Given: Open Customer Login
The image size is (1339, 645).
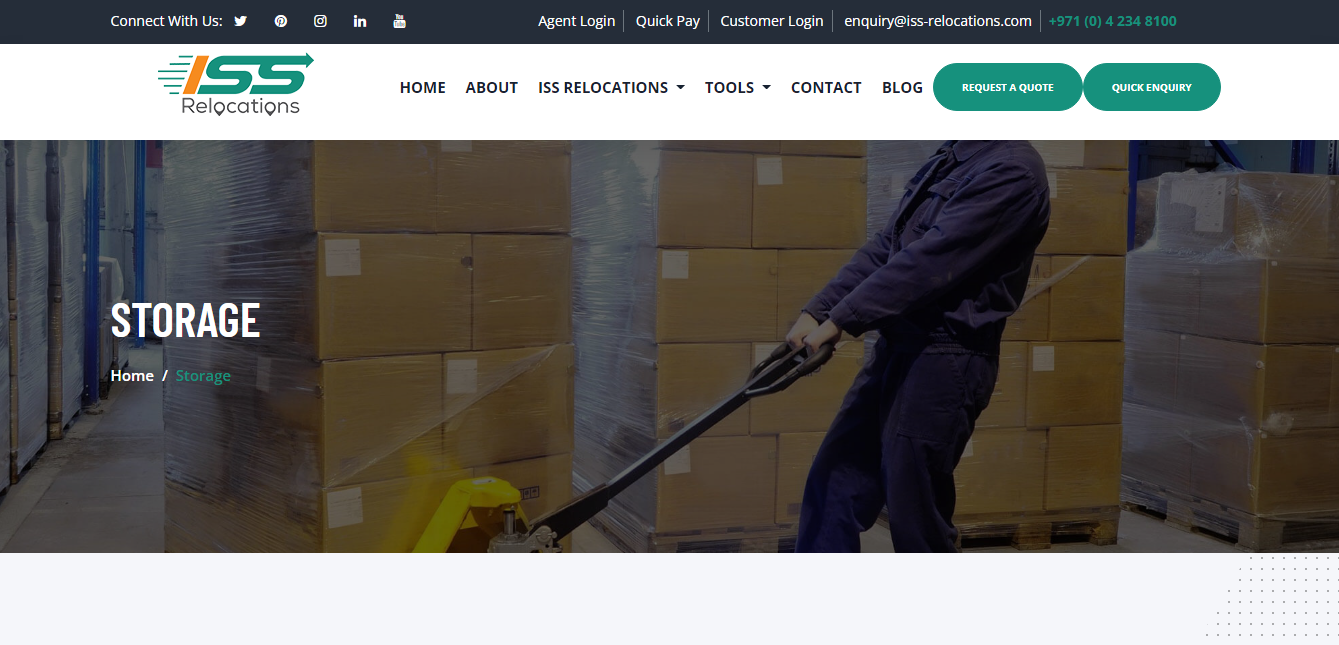Looking at the screenshot, I should [772, 21].
